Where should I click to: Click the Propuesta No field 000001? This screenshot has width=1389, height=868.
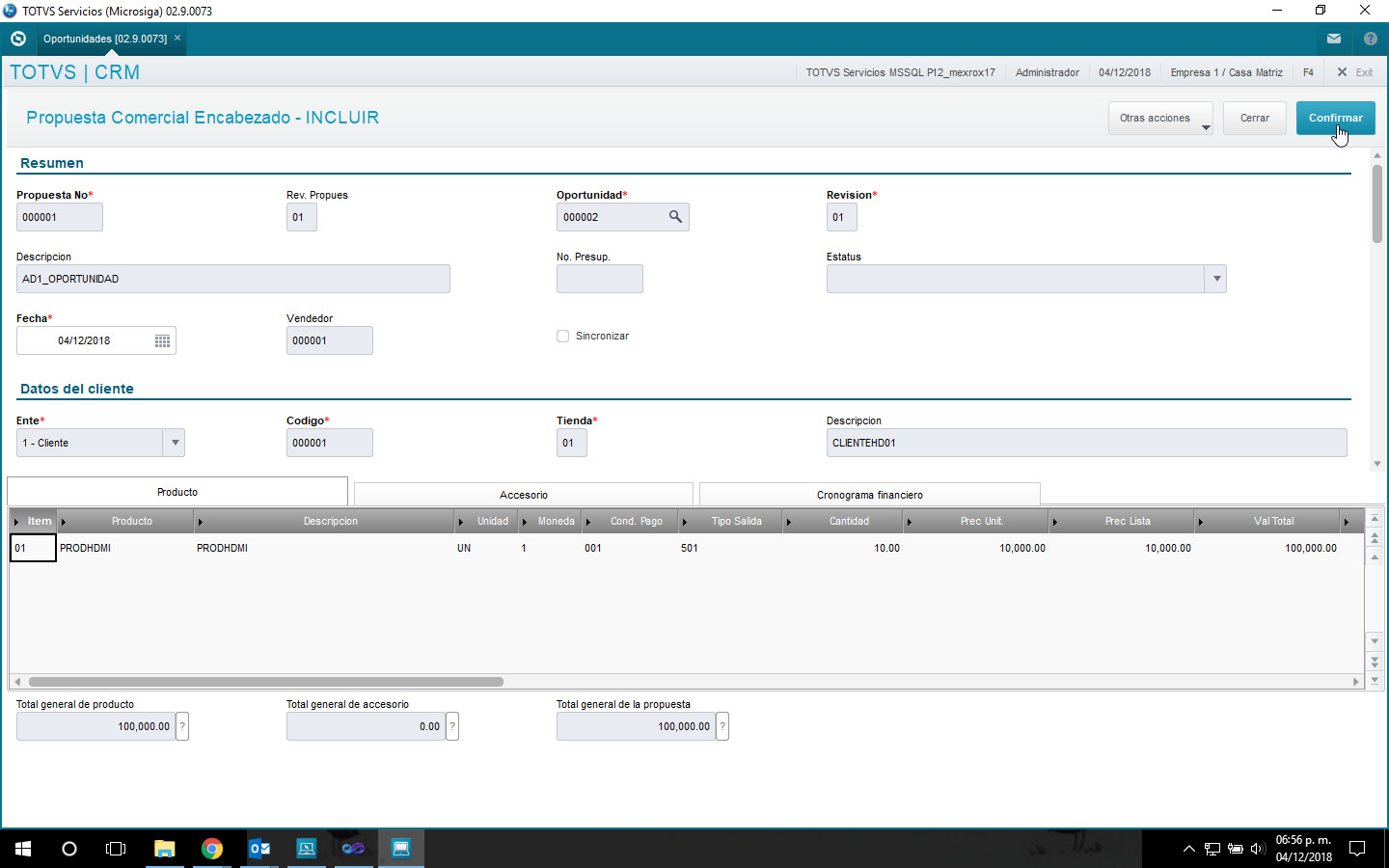[60, 217]
